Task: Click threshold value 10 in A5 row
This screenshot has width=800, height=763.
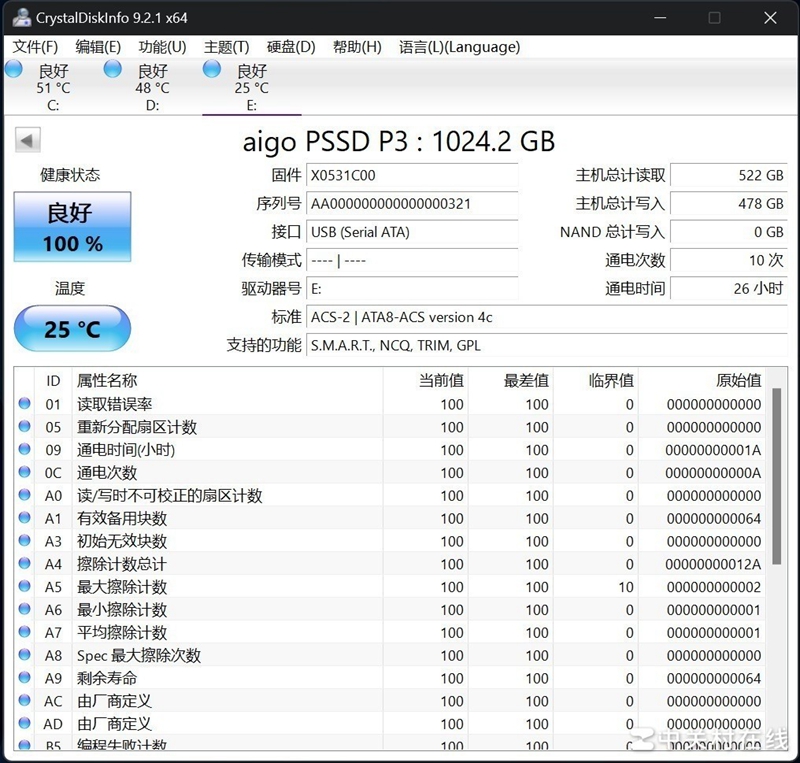Action: [x=626, y=587]
